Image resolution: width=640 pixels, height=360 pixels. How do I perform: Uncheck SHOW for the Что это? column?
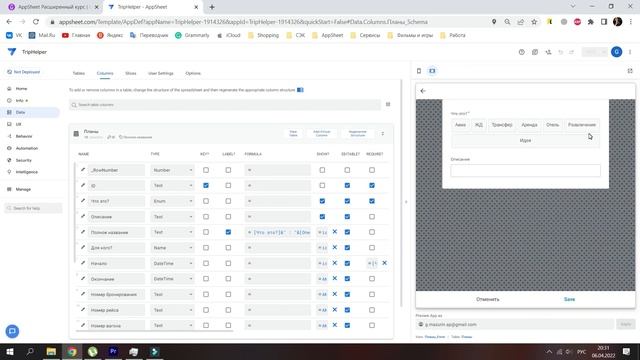coord(322,201)
